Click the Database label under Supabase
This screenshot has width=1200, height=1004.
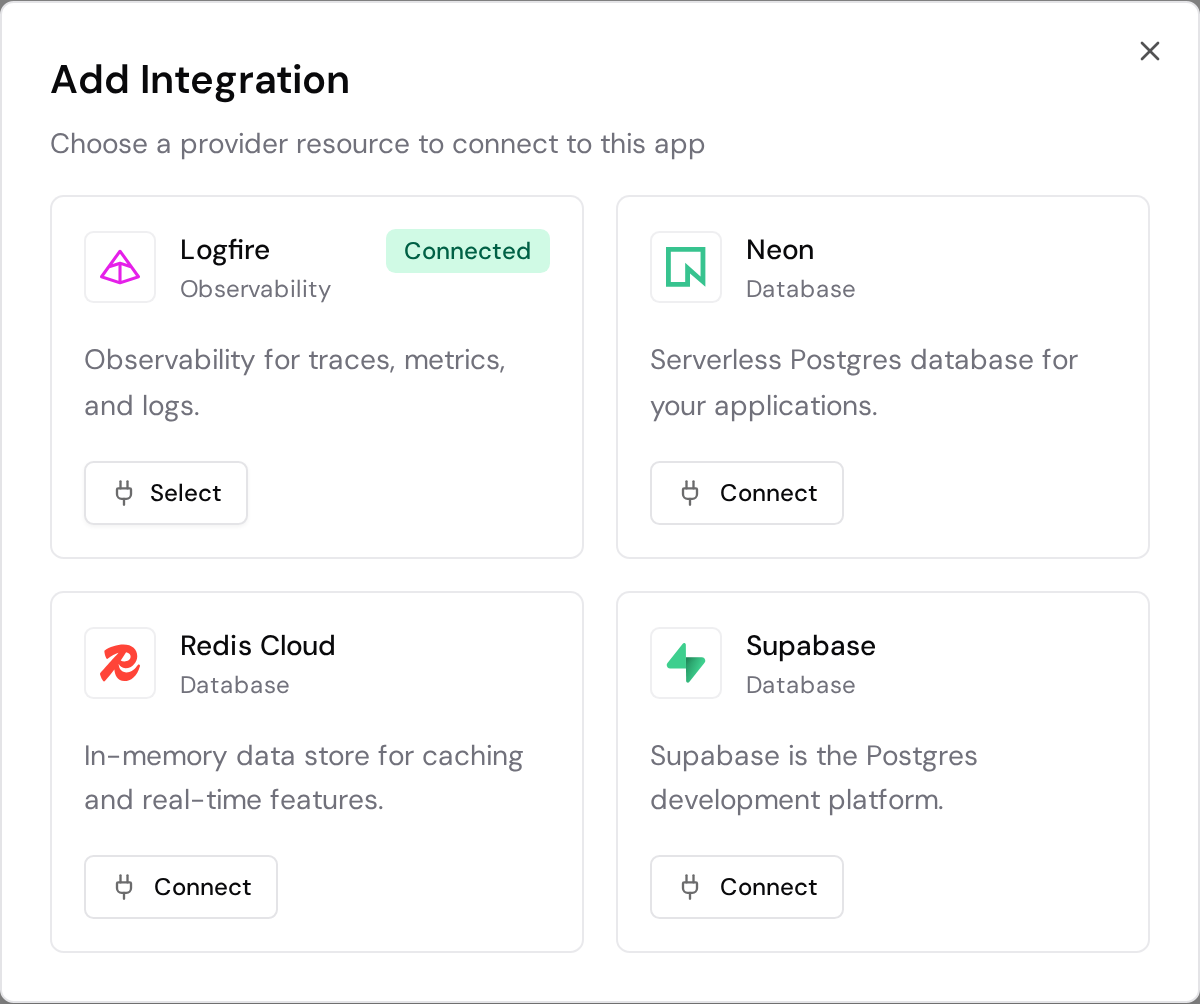[801, 685]
